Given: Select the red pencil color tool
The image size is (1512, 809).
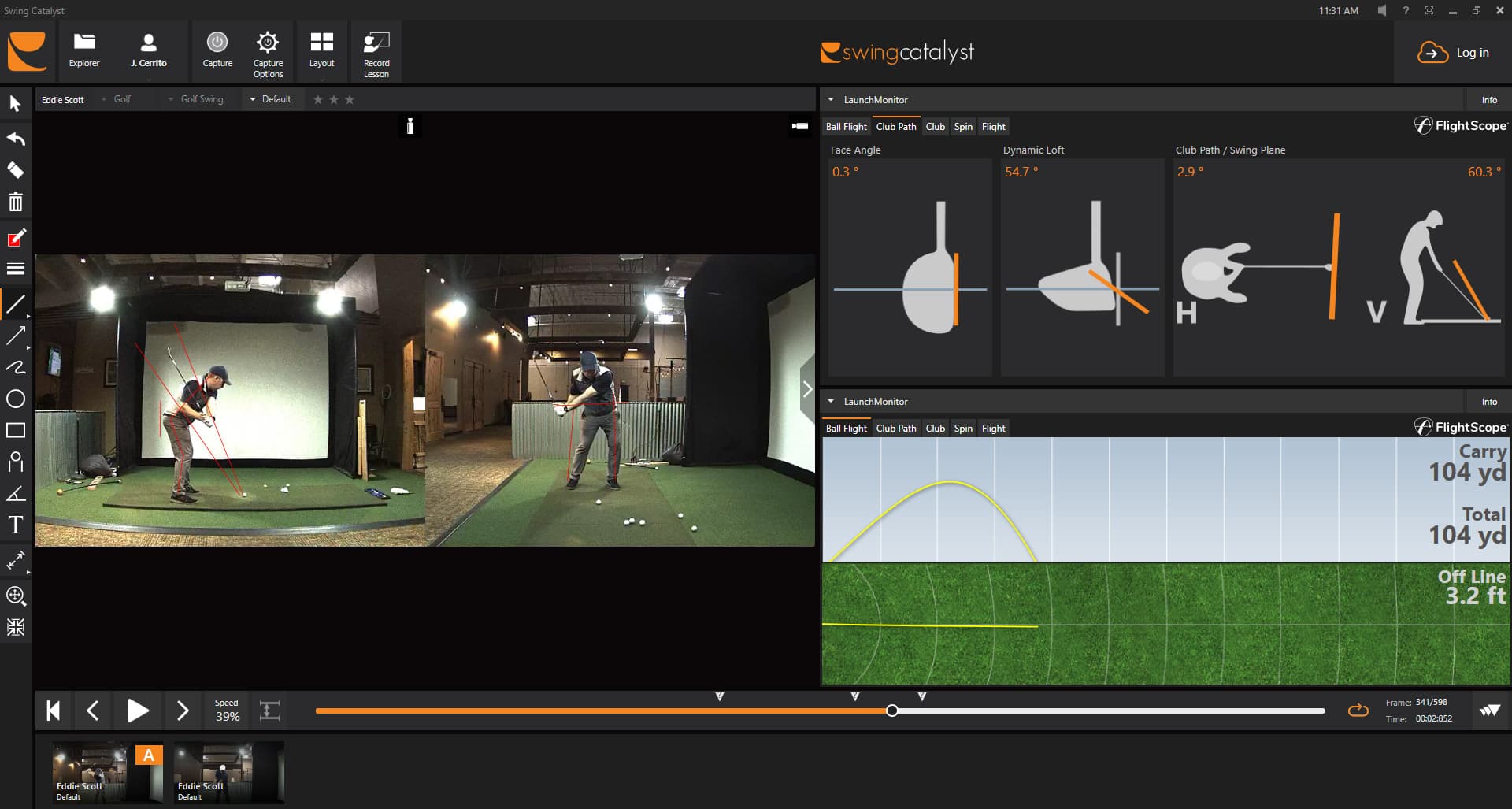Looking at the screenshot, I should (x=15, y=238).
